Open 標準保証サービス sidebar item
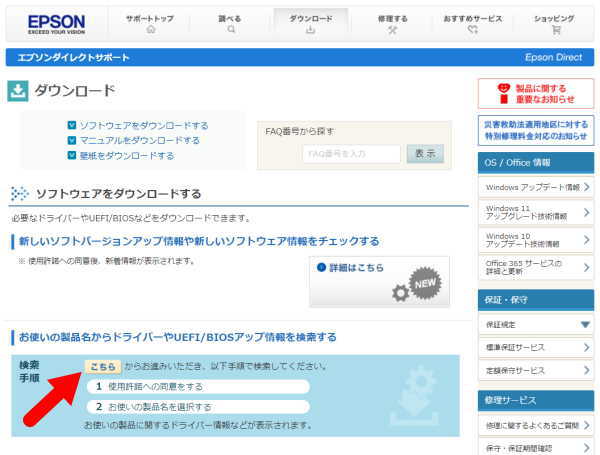This screenshot has height=455, width=600. click(537, 347)
